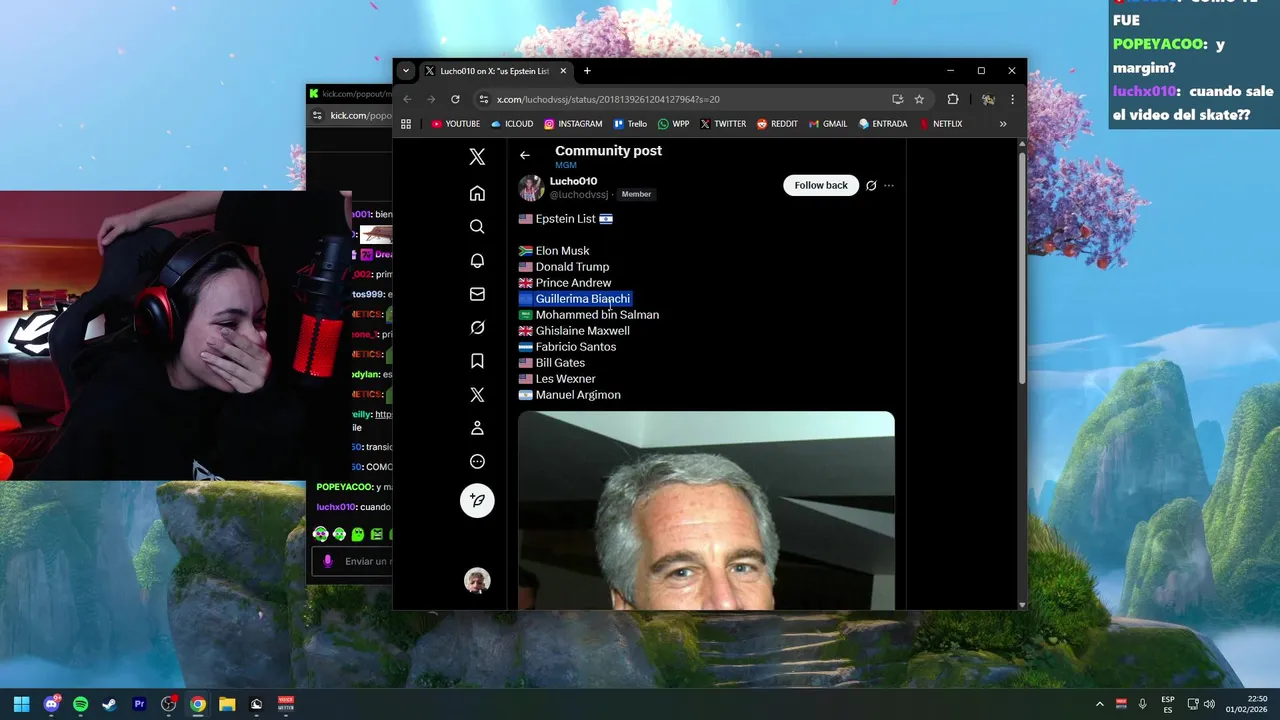Open X notifications bell
The image size is (1280, 720).
(x=477, y=260)
